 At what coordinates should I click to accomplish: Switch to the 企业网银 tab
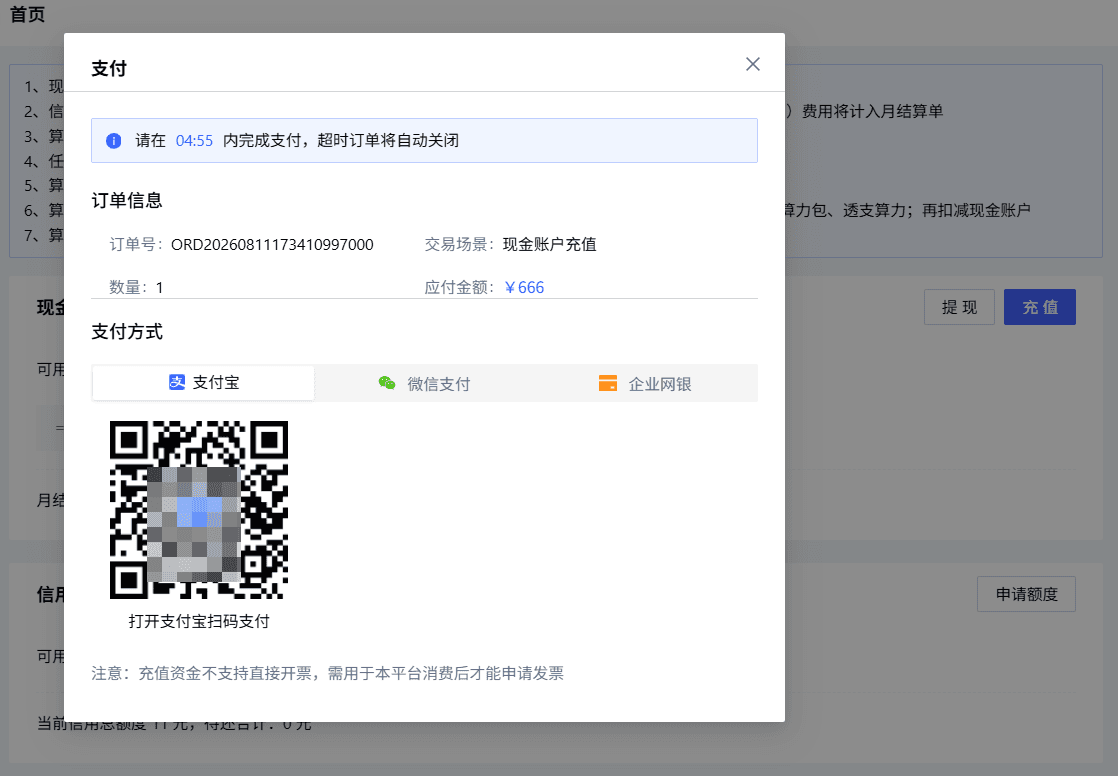pos(645,384)
